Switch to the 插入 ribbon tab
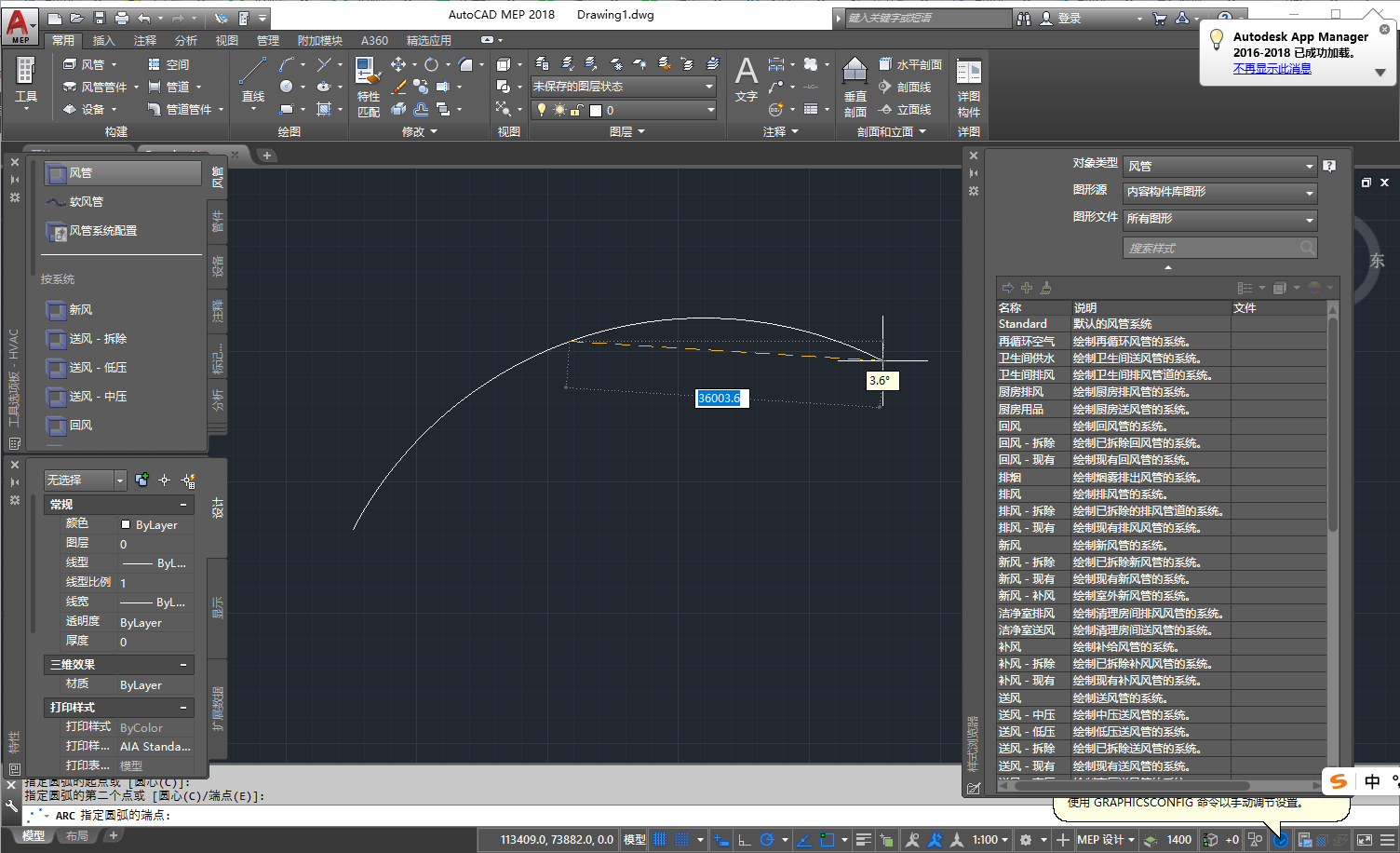The image size is (1400, 853). coord(104,40)
